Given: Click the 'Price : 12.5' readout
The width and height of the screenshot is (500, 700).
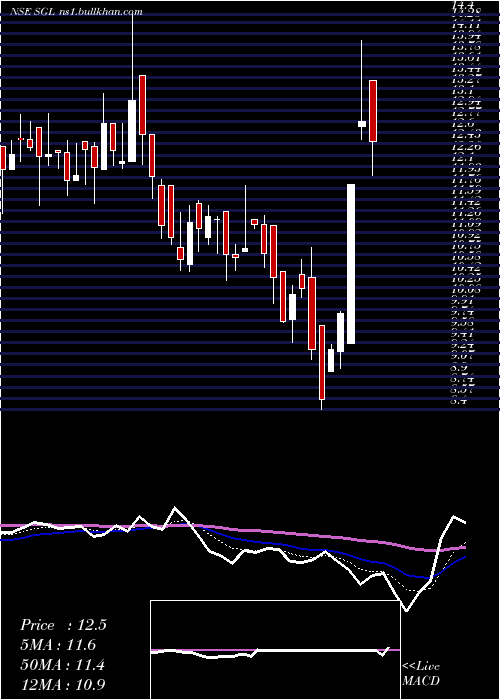Looking at the screenshot, I should point(63,625).
